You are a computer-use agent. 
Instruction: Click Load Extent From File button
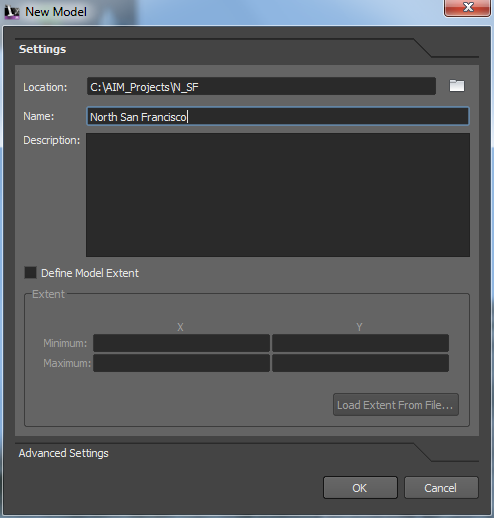[x=396, y=405]
